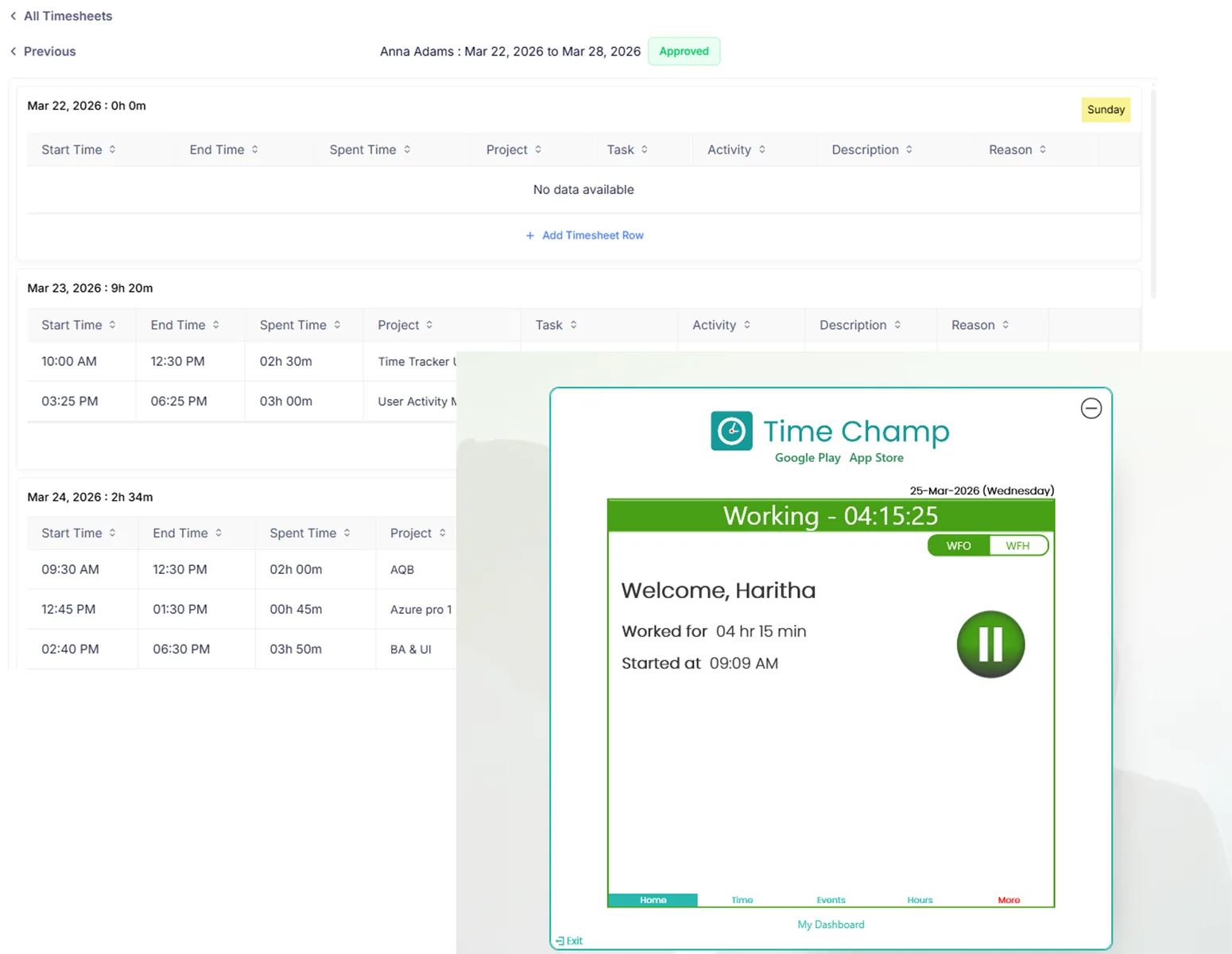Pause the working timer
1232x954 pixels.
tap(990, 644)
